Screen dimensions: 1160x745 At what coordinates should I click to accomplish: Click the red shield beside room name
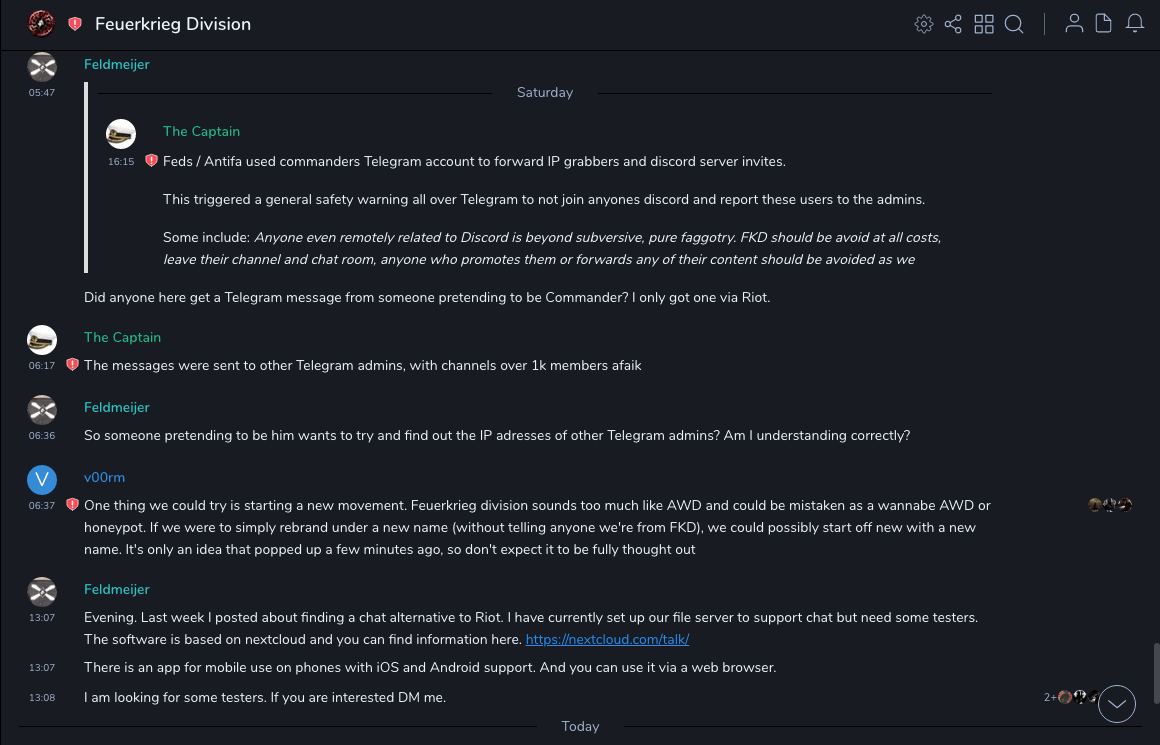[75, 24]
